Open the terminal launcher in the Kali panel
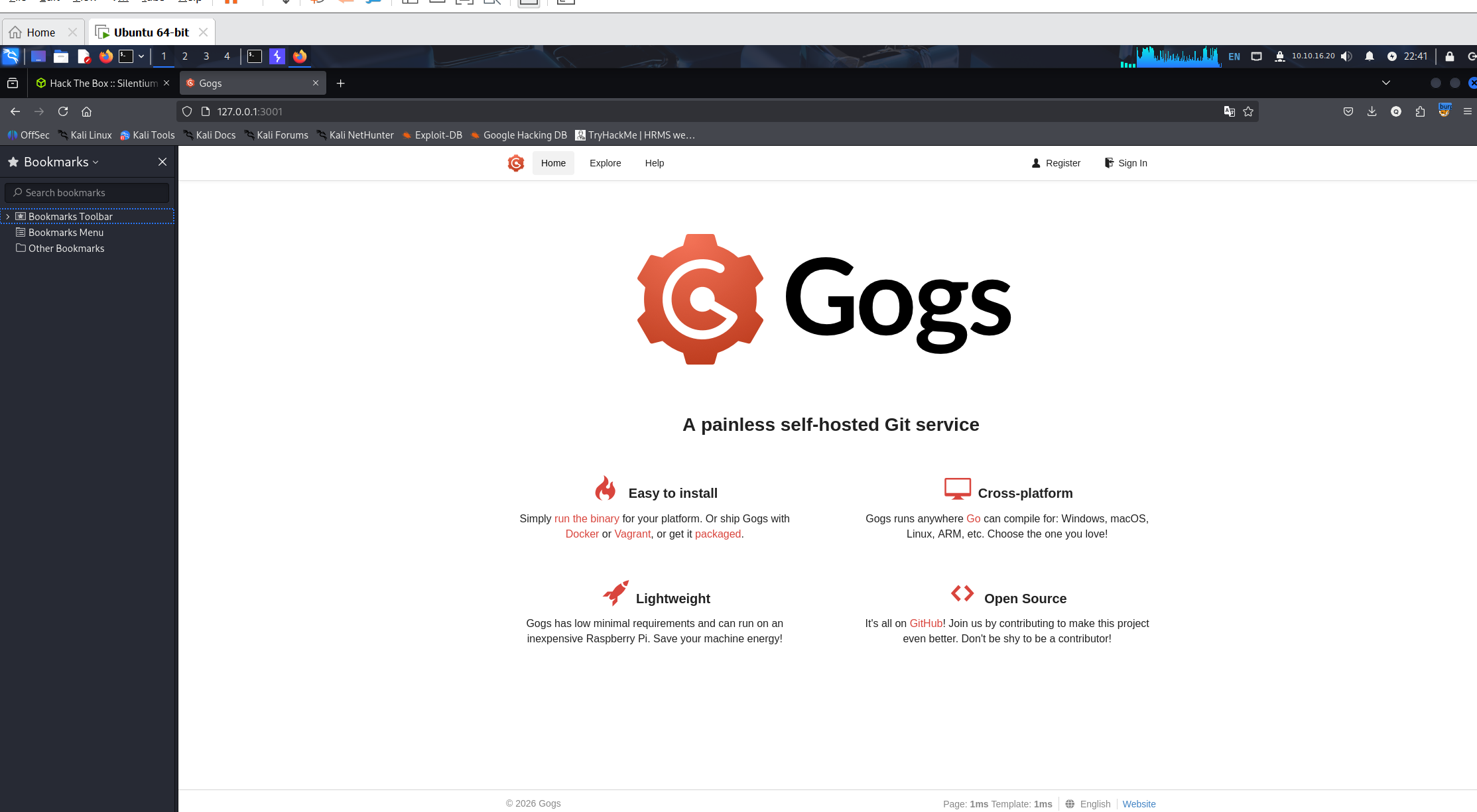This screenshot has width=1477, height=812. pyautogui.click(x=126, y=56)
